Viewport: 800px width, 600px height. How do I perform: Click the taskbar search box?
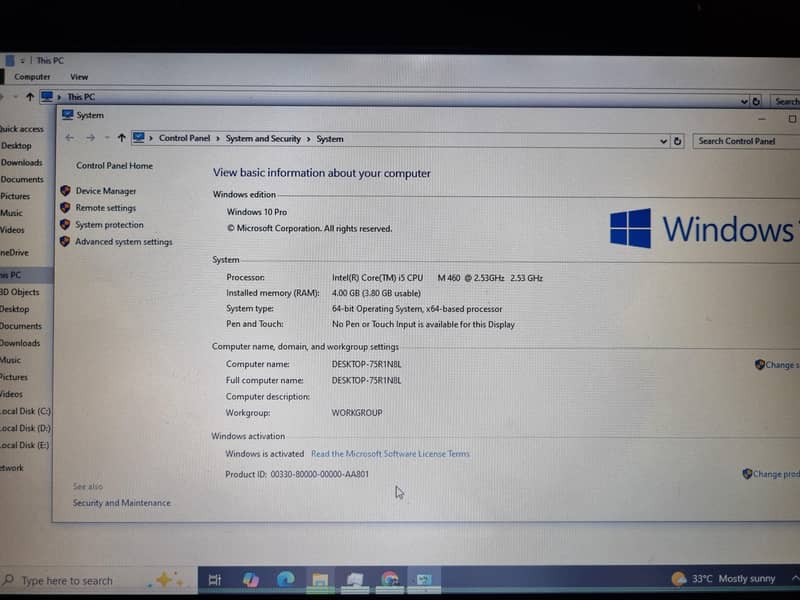(x=97, y=580)
